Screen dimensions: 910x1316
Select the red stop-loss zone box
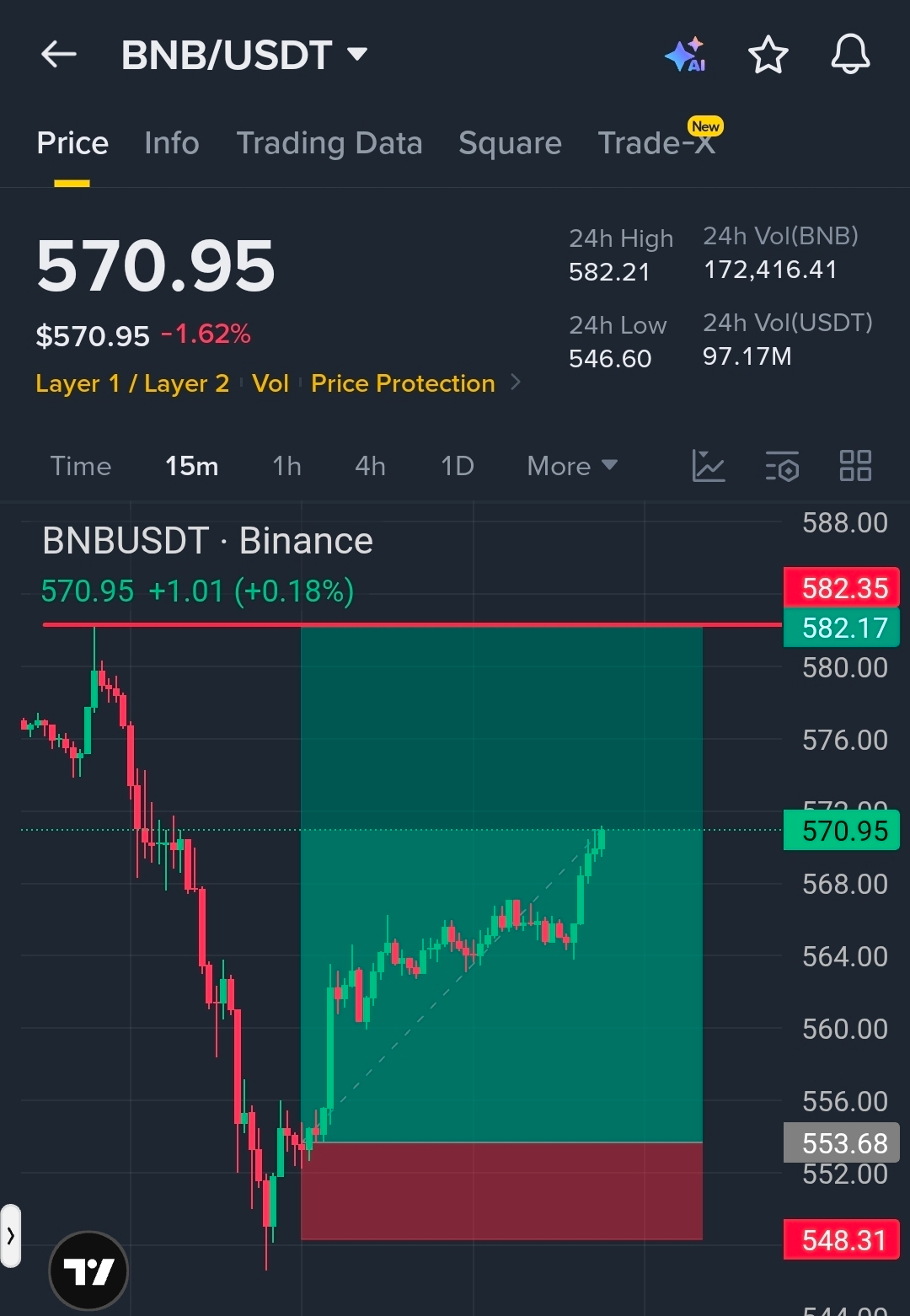(x=501, y=1191)
